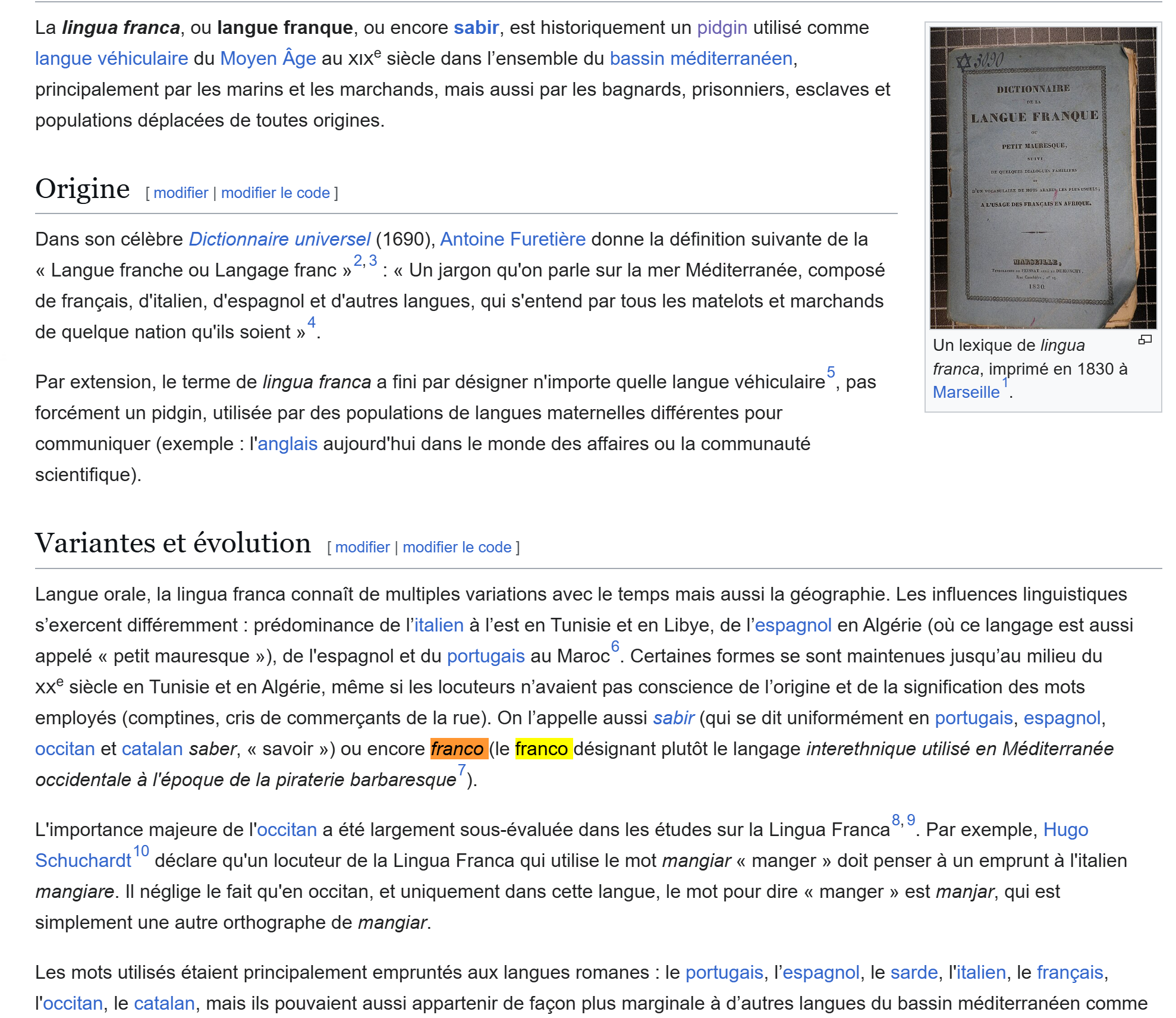
Task: Open the Dictionnaire Langue Franque cover thumbnail
Action: coord(1043,178)
